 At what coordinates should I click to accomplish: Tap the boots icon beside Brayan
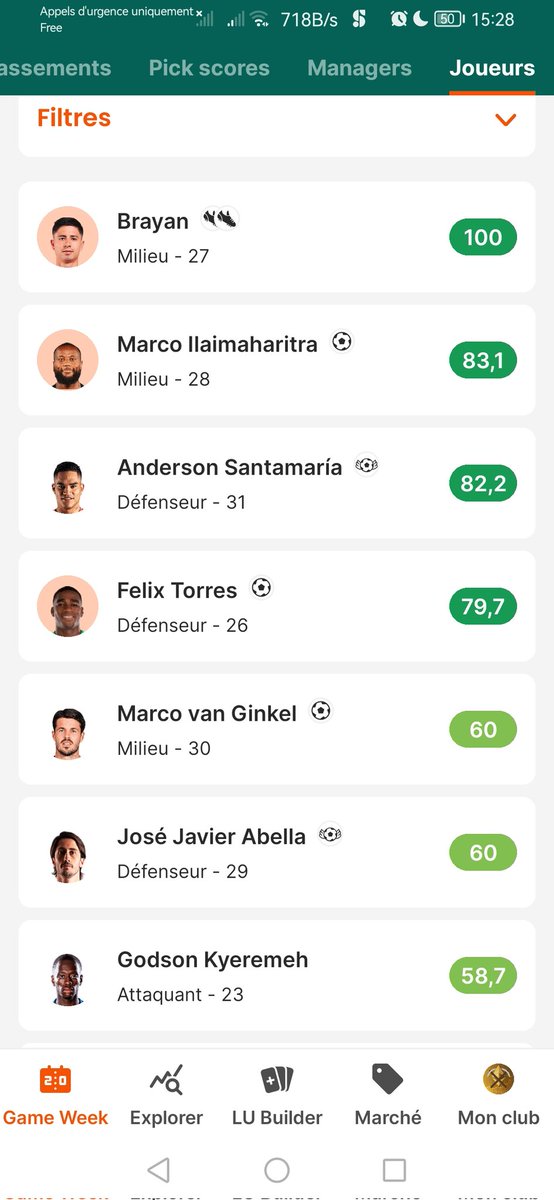click(220, 218)
